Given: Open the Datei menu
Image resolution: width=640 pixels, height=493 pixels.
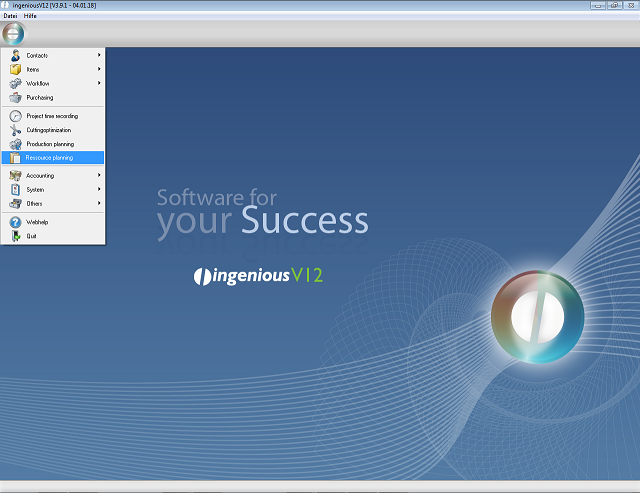Looking at the screenshot, I should pyautogui.click(x=10, y=16).
